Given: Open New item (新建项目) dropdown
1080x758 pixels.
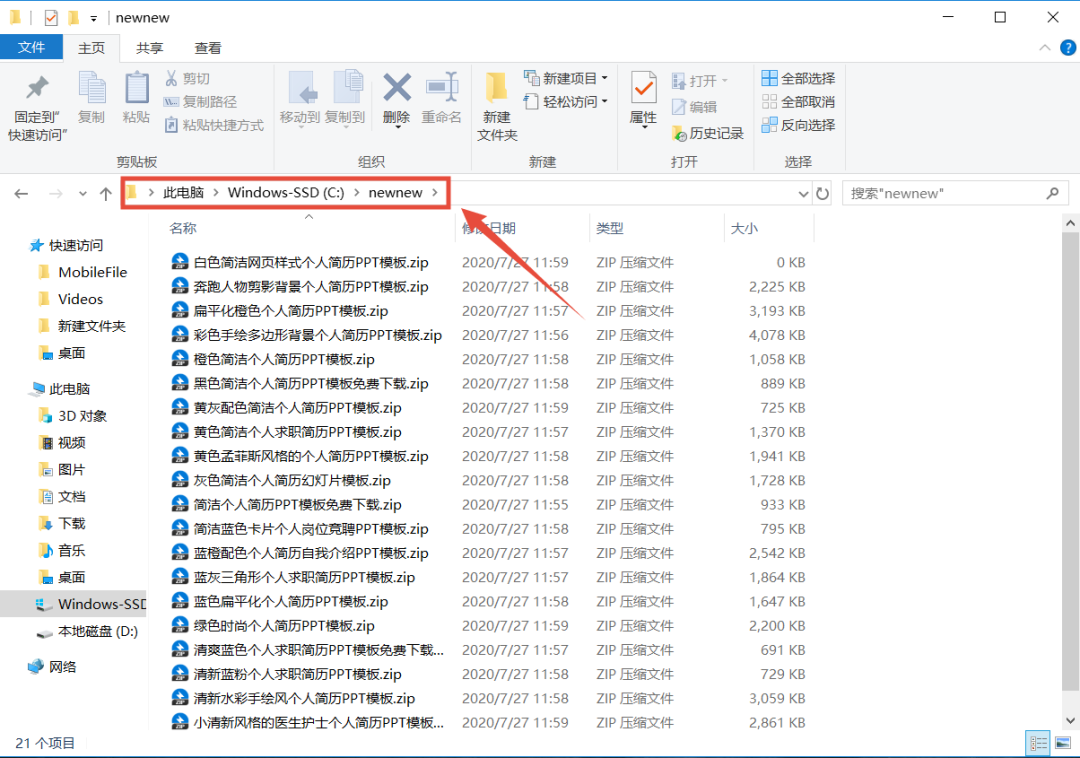Looking at the screenshot, I should (565, 78).
